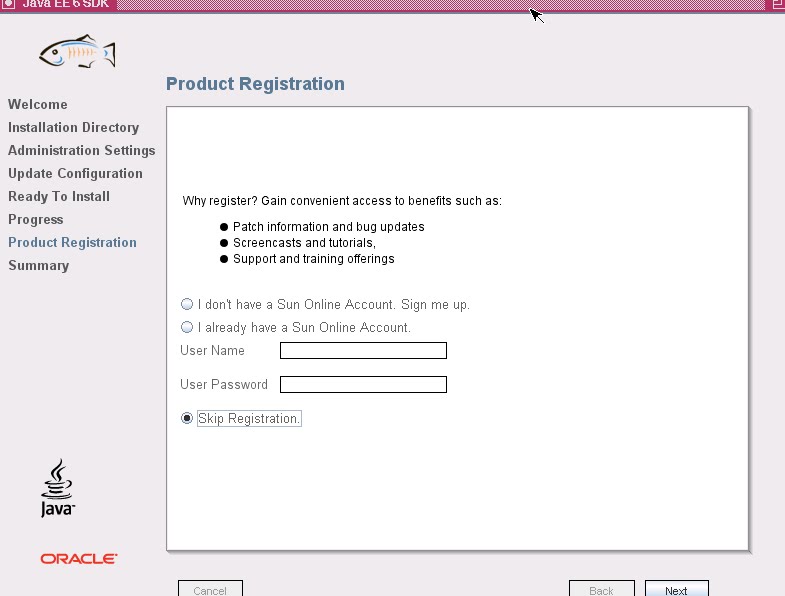Viewport: 785px width, 596px height.
Task: Cancel the installation wizard
Action: pos(210,589)
